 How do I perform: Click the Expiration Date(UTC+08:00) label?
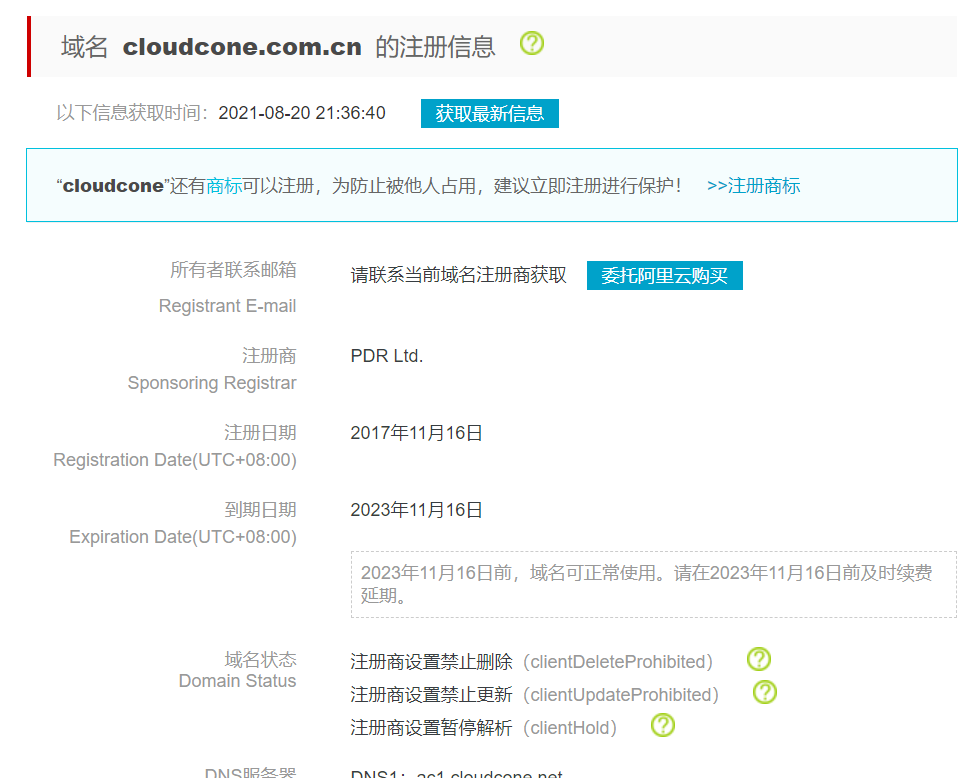tap(183, 537)
